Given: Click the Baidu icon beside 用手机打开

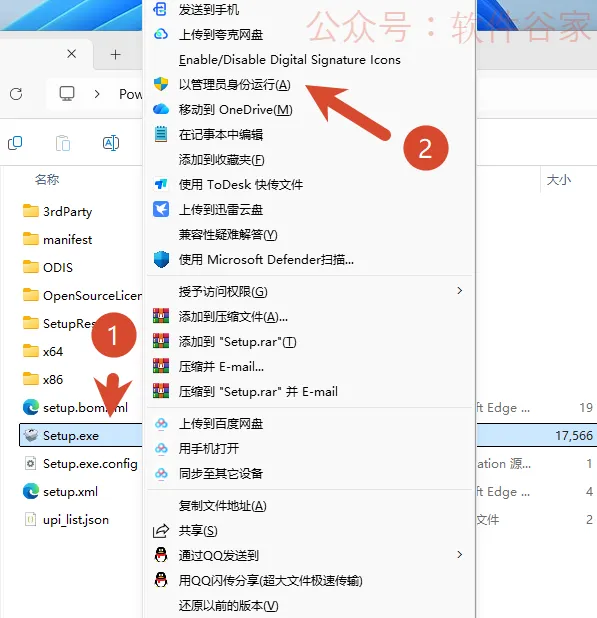Looking at the screenshot, I should tap(161, 449).
